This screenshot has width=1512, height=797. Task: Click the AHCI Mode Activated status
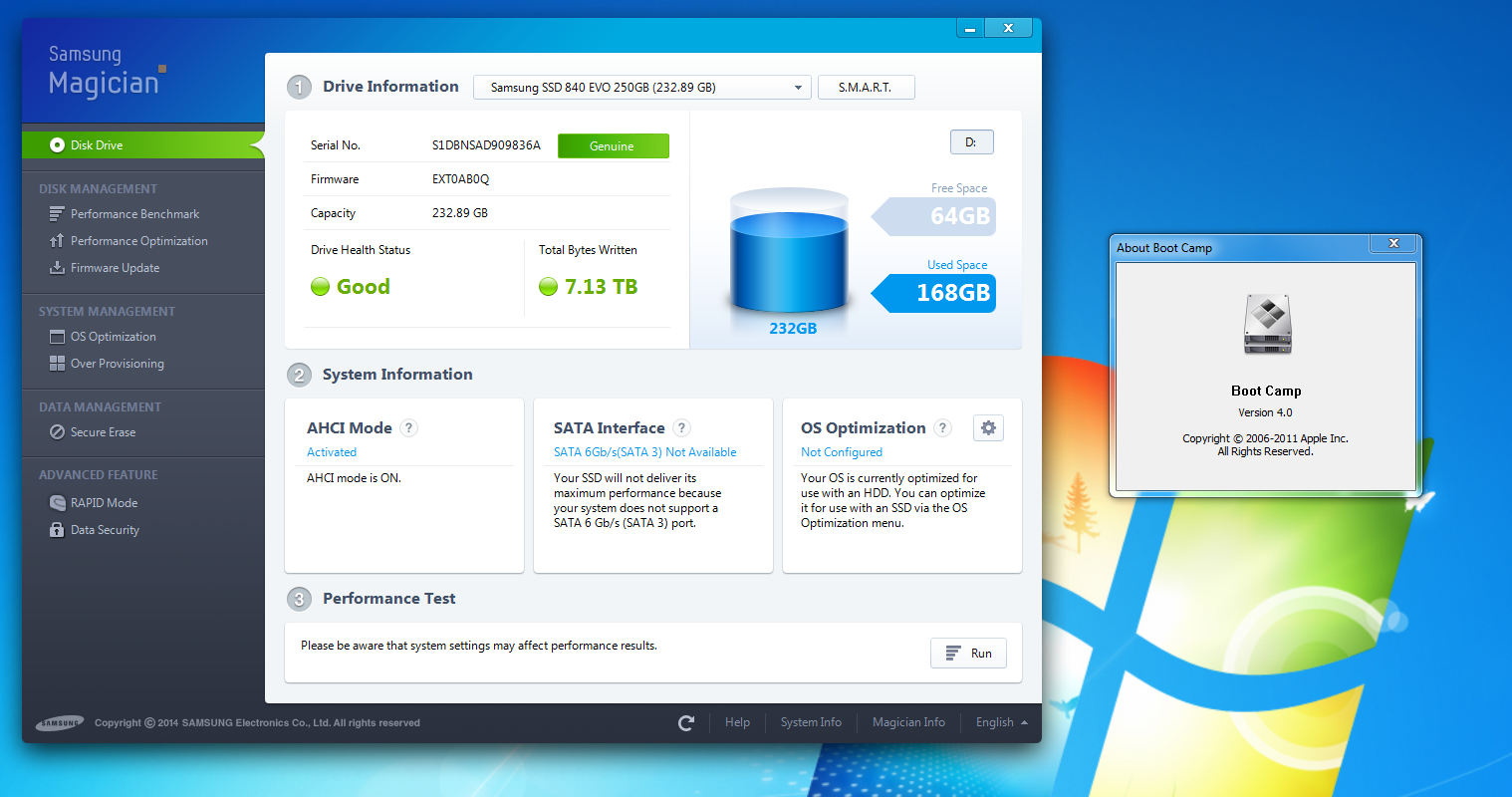tap(332, 452)
